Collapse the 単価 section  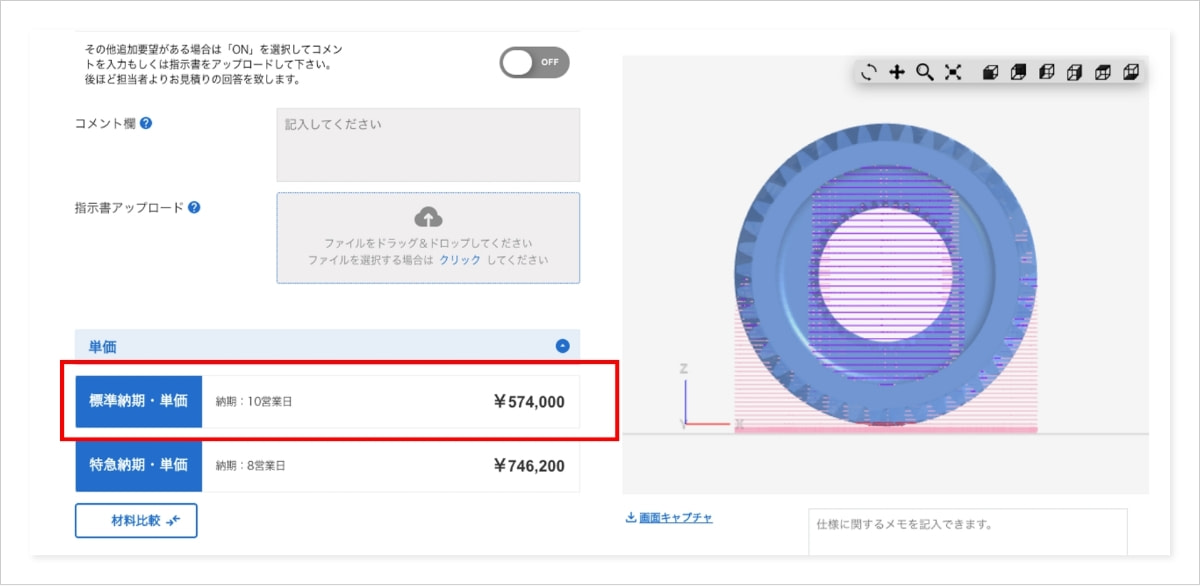[x=562, y=346]
